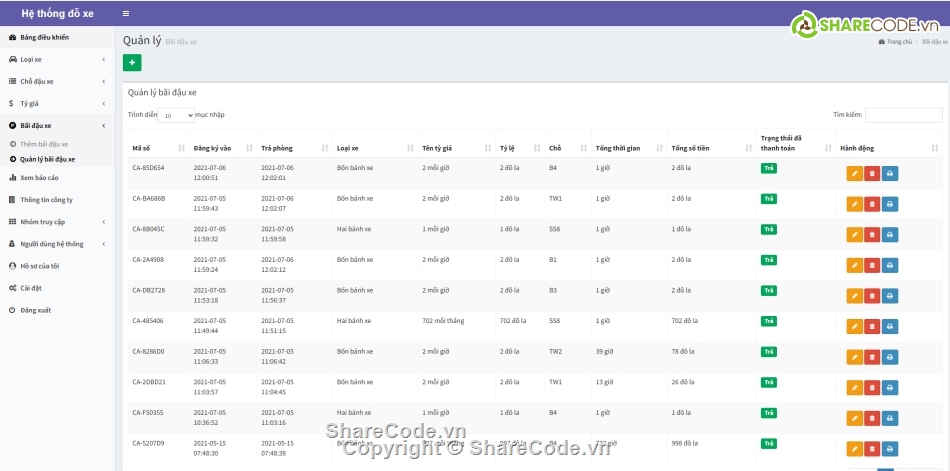Collapse the Bãi đậu xe sidebar menu
The image size is (950, 471).
pyautogui.click(x=57, y=125)
